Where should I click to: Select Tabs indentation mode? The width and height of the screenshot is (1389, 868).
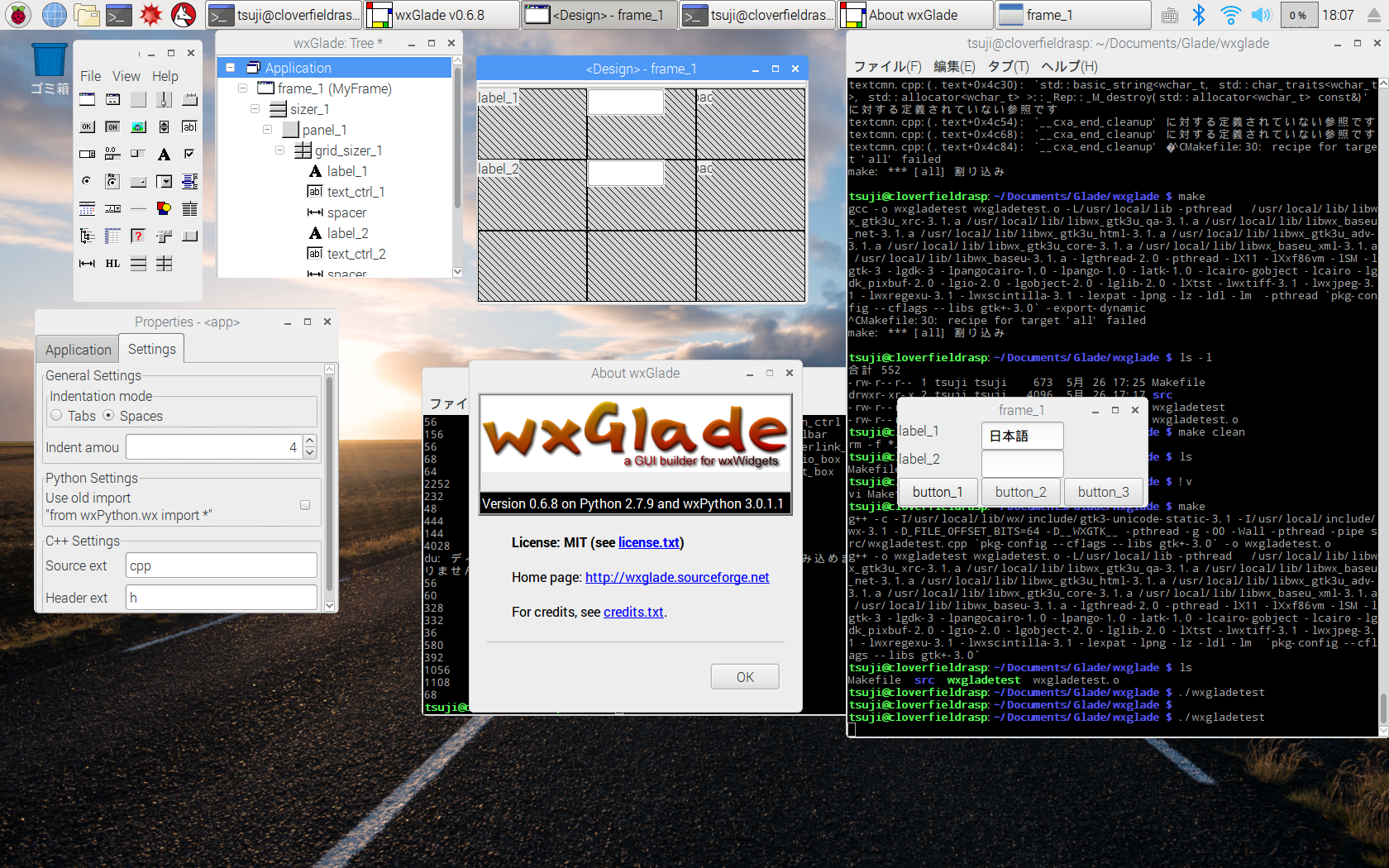tap(56, 416)
